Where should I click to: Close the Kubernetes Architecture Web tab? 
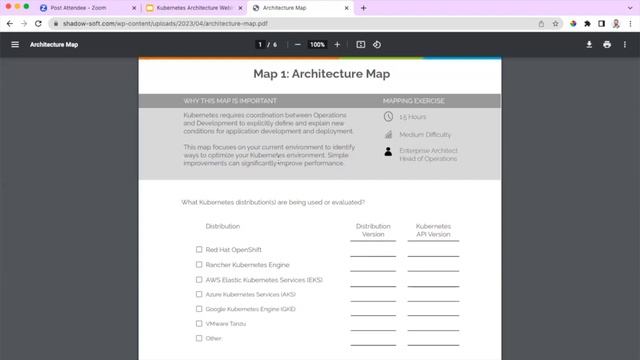coord(240,8)
